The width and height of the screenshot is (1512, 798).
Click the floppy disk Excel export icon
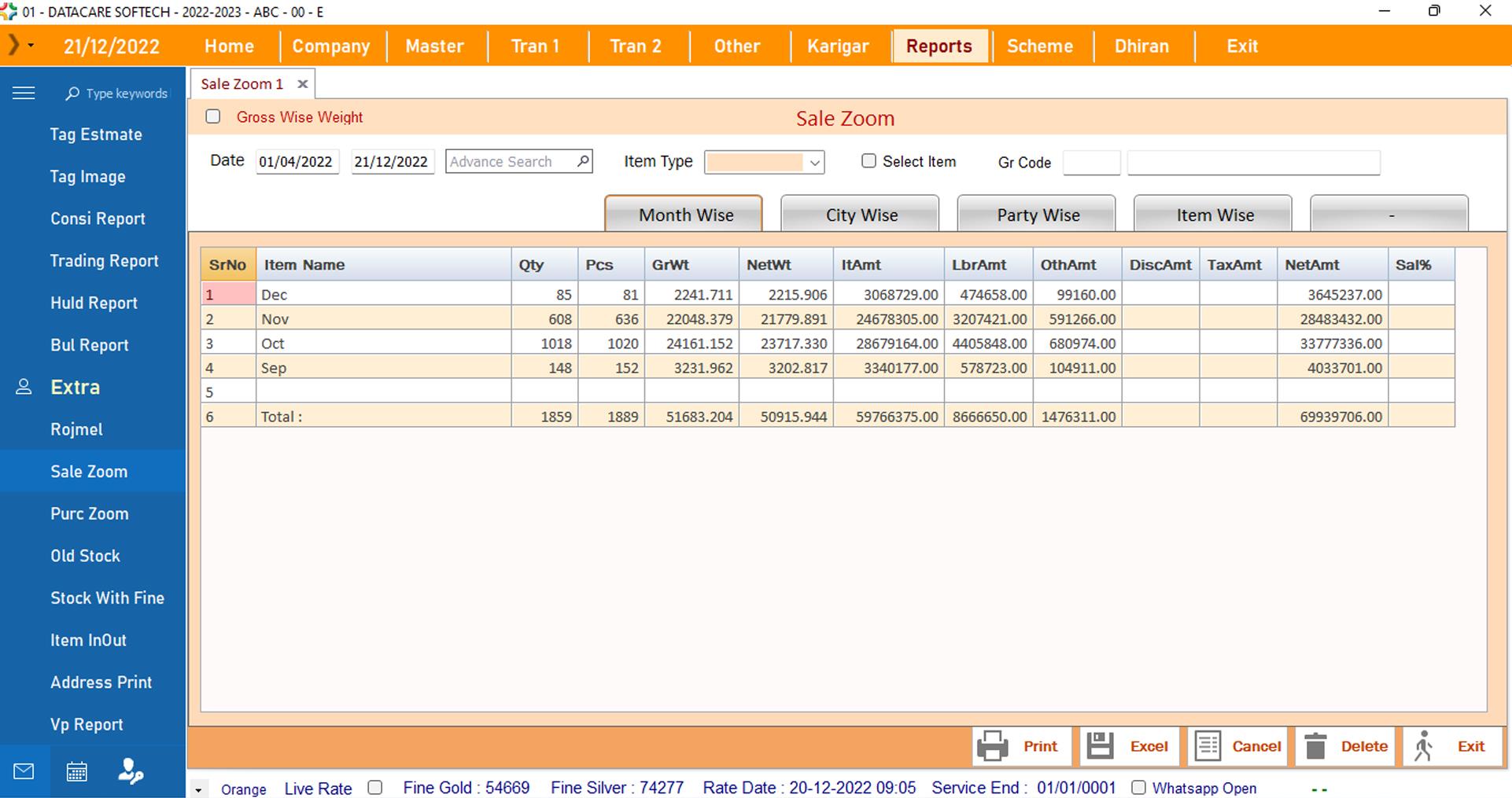(x=1100, y=746)
